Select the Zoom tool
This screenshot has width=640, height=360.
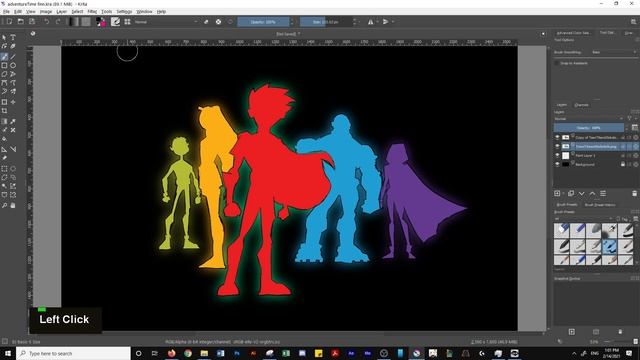pyautogui.click(x=4, y=205)
